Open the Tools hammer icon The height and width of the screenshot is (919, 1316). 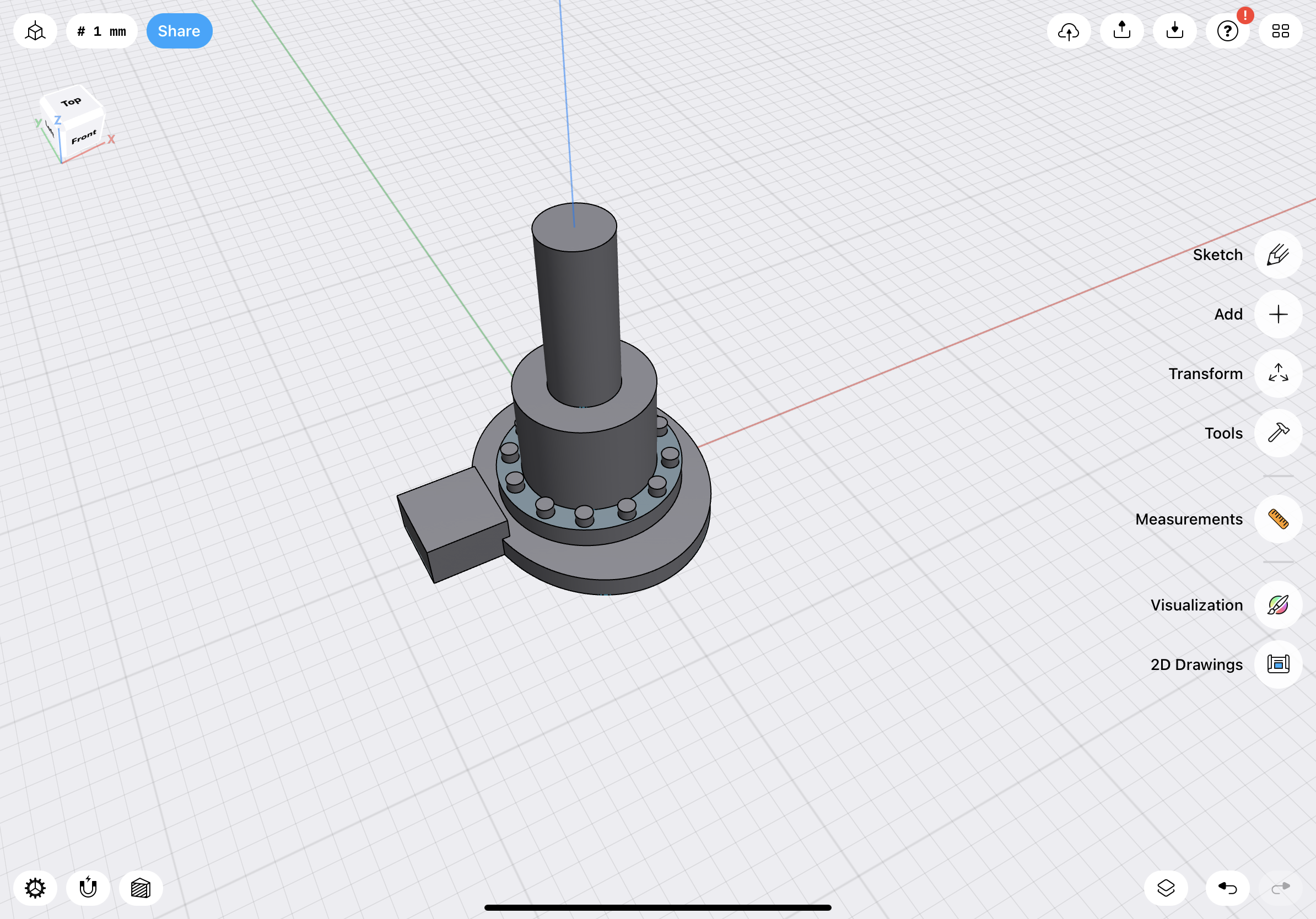coord(1278,433)
